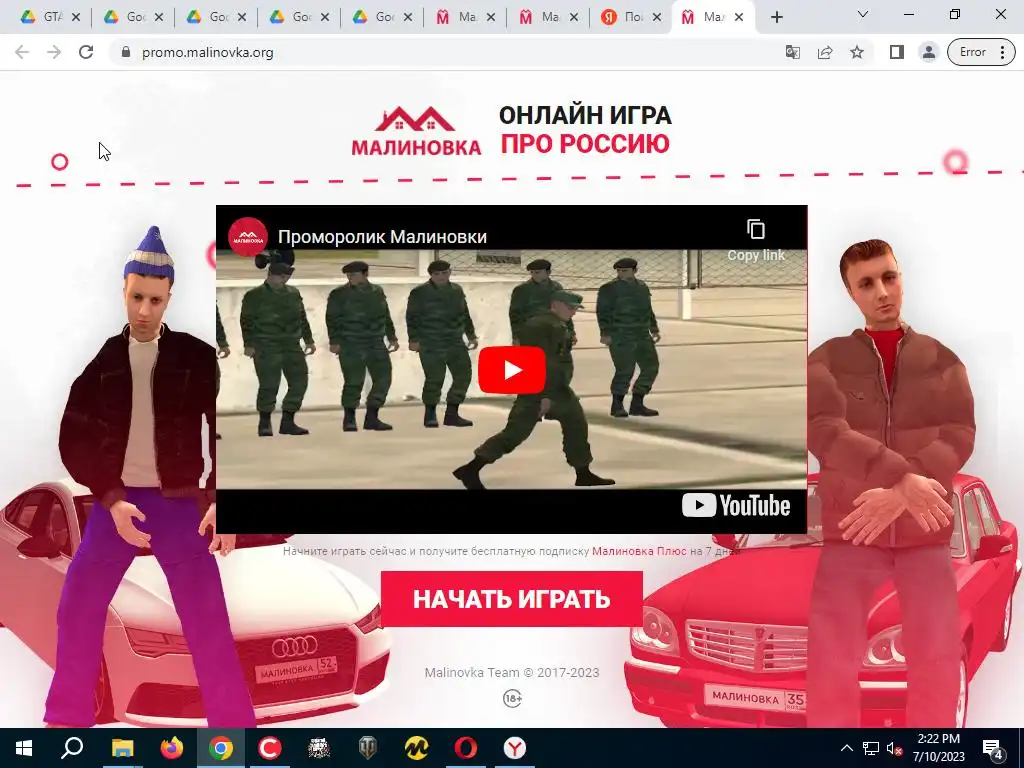Open World of Tanks from taskbar
The width and height of the screenshot is (1024, 768).
tap(368, 748)
